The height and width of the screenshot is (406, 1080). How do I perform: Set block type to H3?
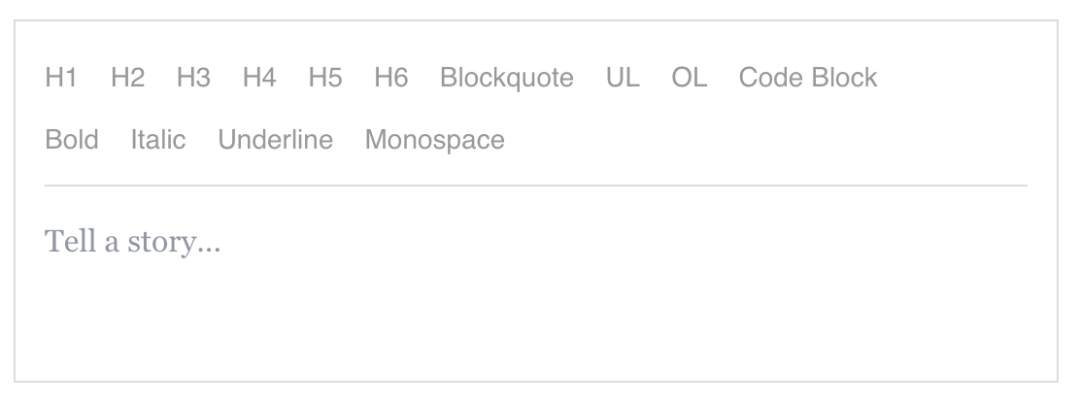coord(193,78)
